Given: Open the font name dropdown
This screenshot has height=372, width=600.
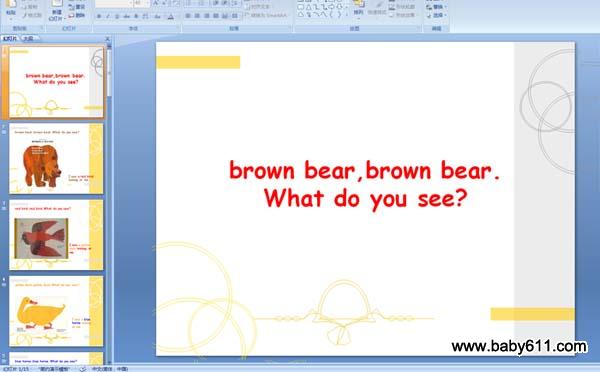Looking at the screenshot, I should coord(130,3).
